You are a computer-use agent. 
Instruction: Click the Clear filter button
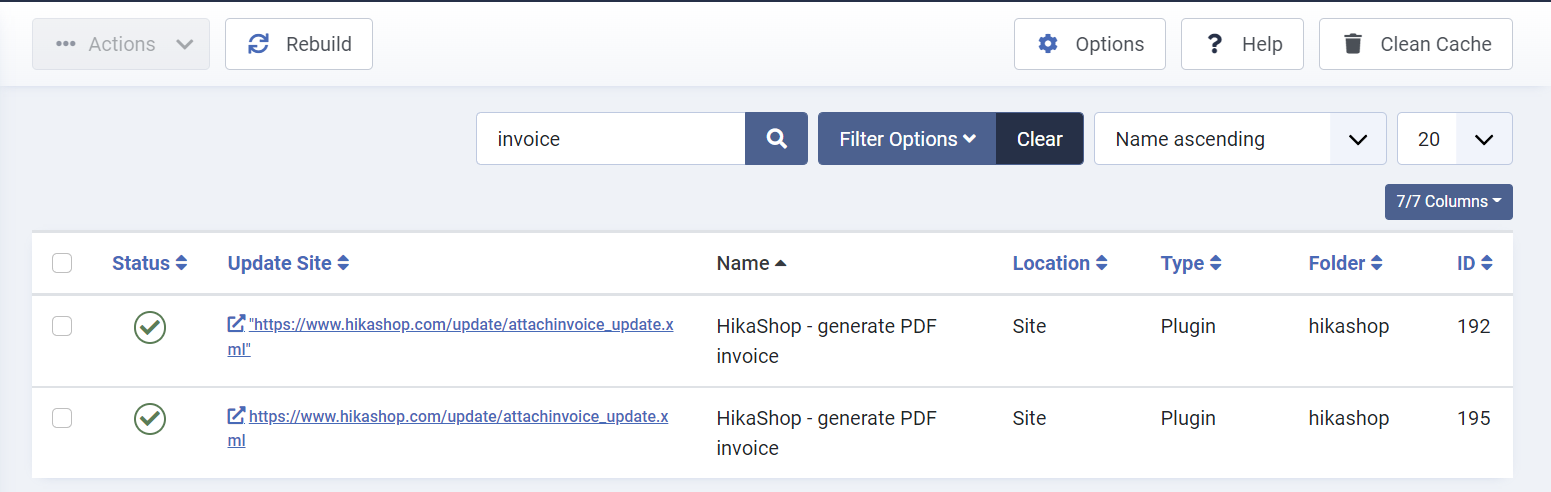[1039, 139]
